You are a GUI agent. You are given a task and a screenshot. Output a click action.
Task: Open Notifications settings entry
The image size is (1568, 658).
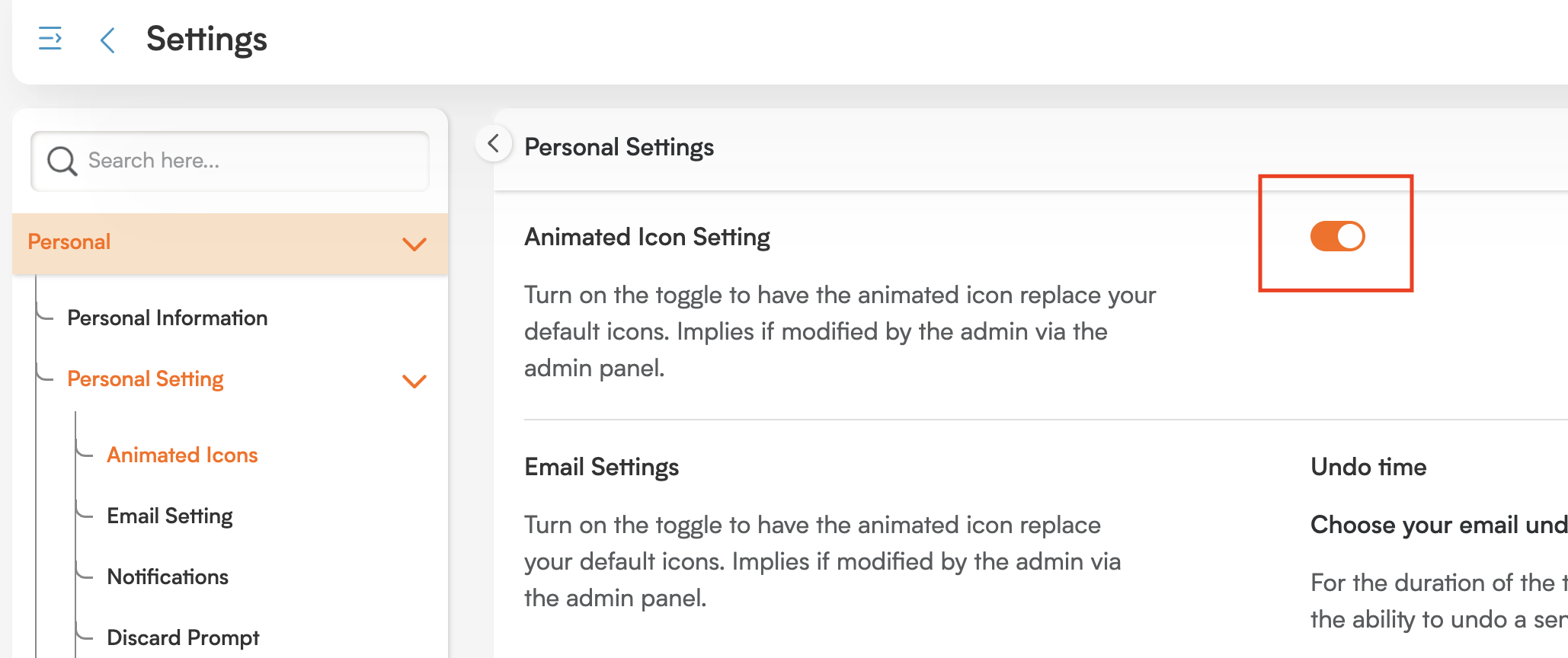pos(168,577)
